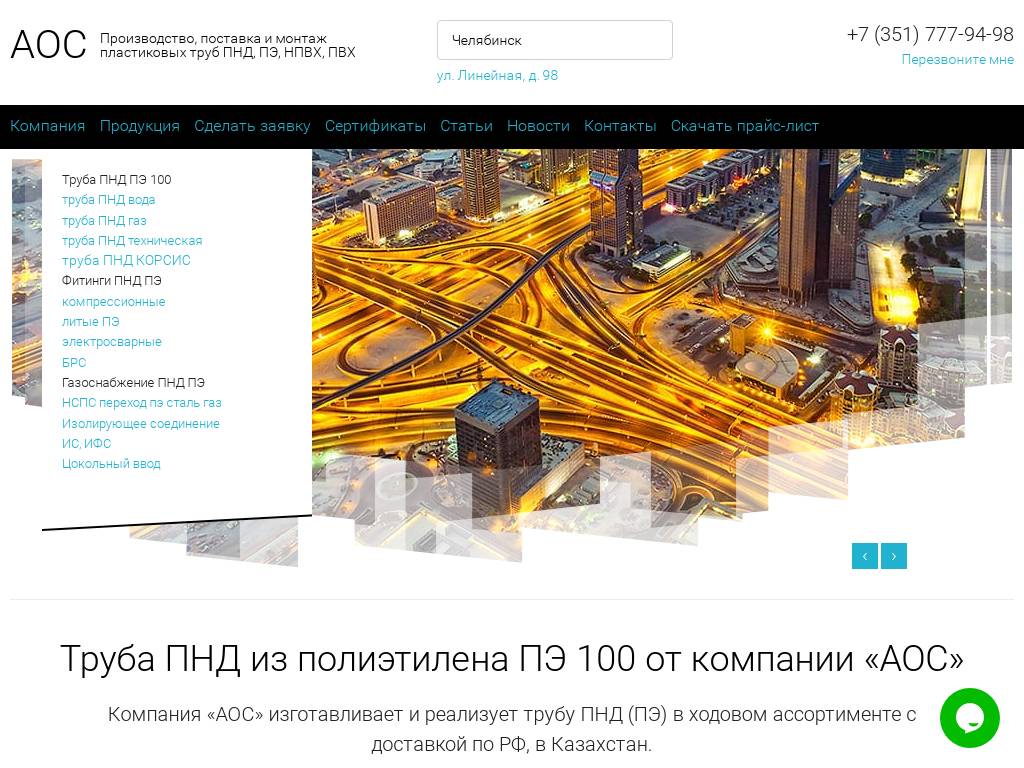Call the phone number +7 (351) 777-94-98
Viewport: 1024px width, 768px height.
click(929, 34)
